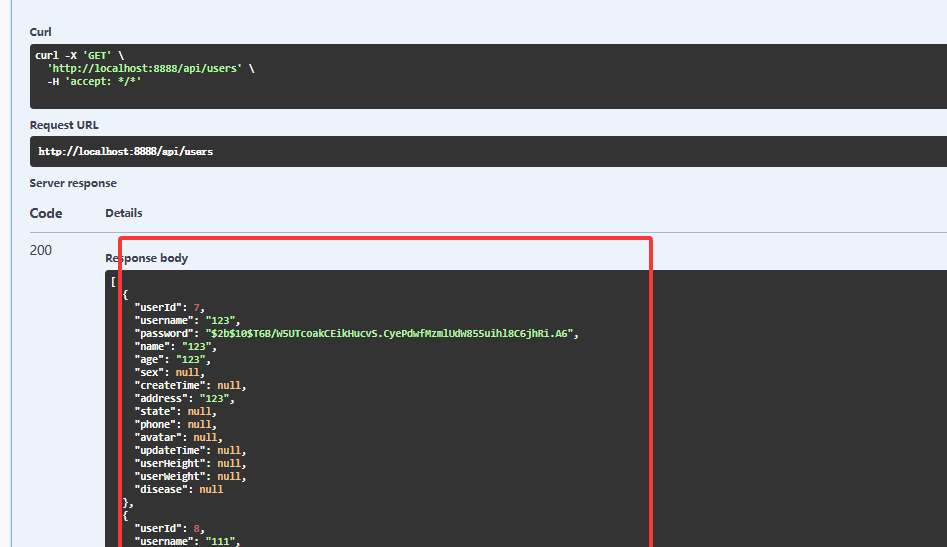Click the "username": "123" line

(x=187, y=321)
